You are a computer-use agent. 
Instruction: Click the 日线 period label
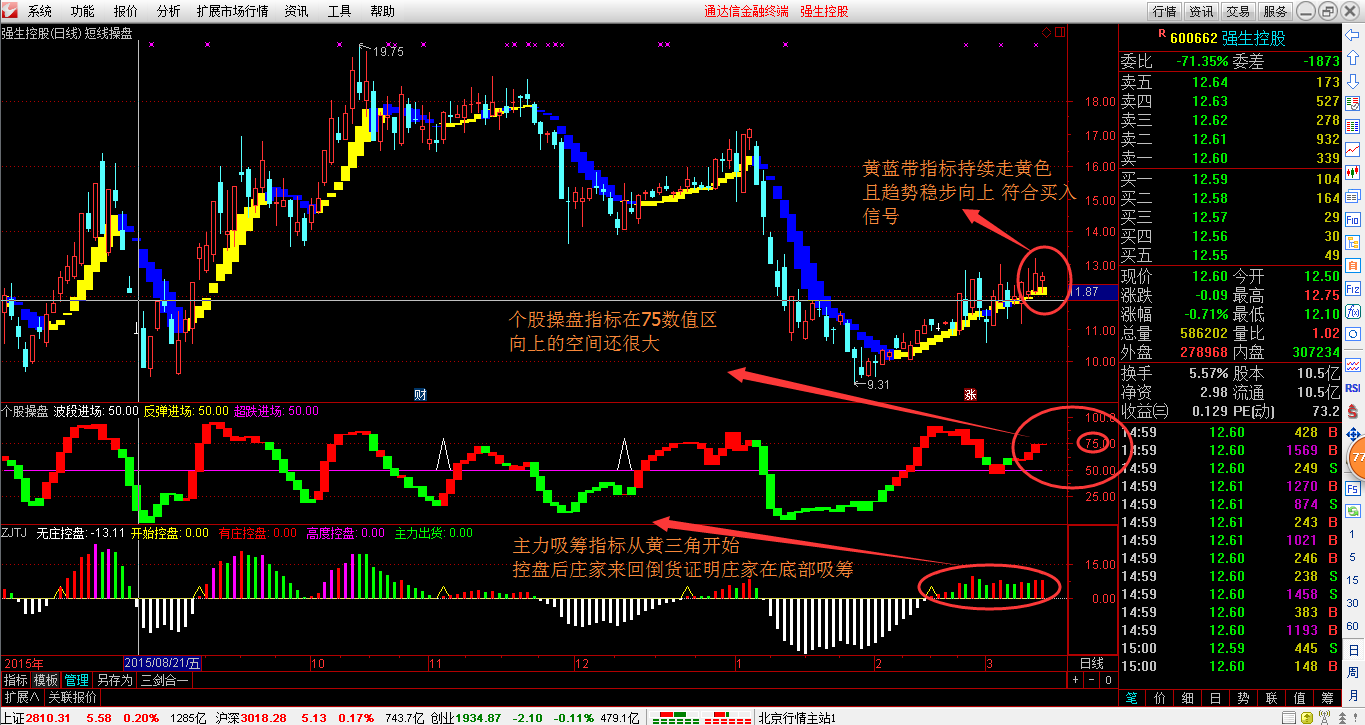[1092, 663]
